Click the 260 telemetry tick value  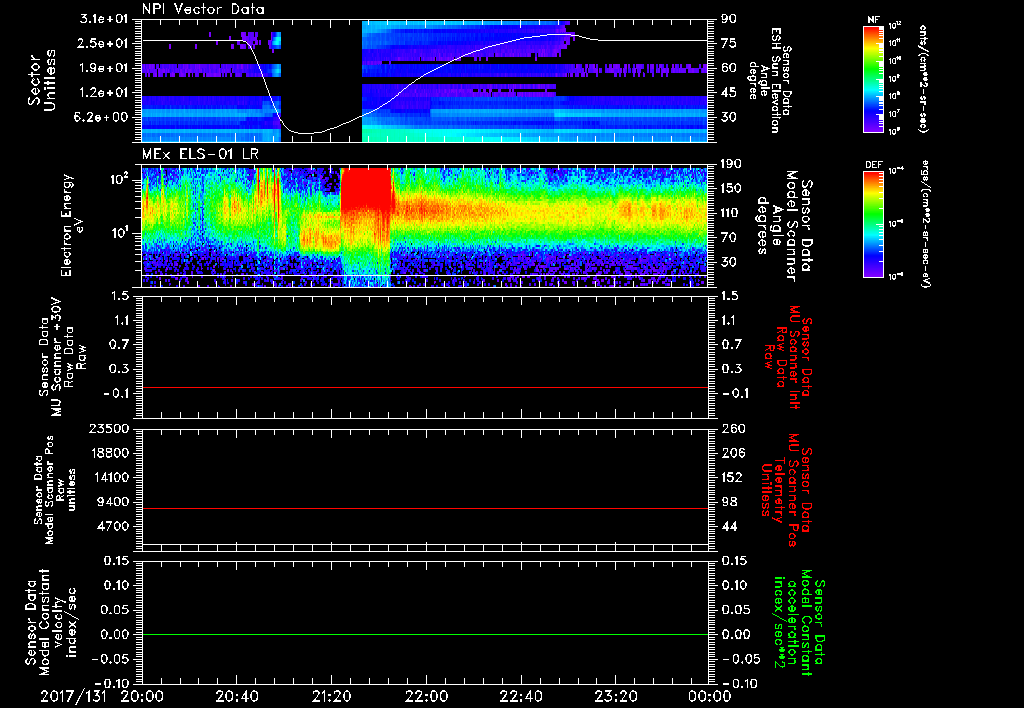point(731,429)
